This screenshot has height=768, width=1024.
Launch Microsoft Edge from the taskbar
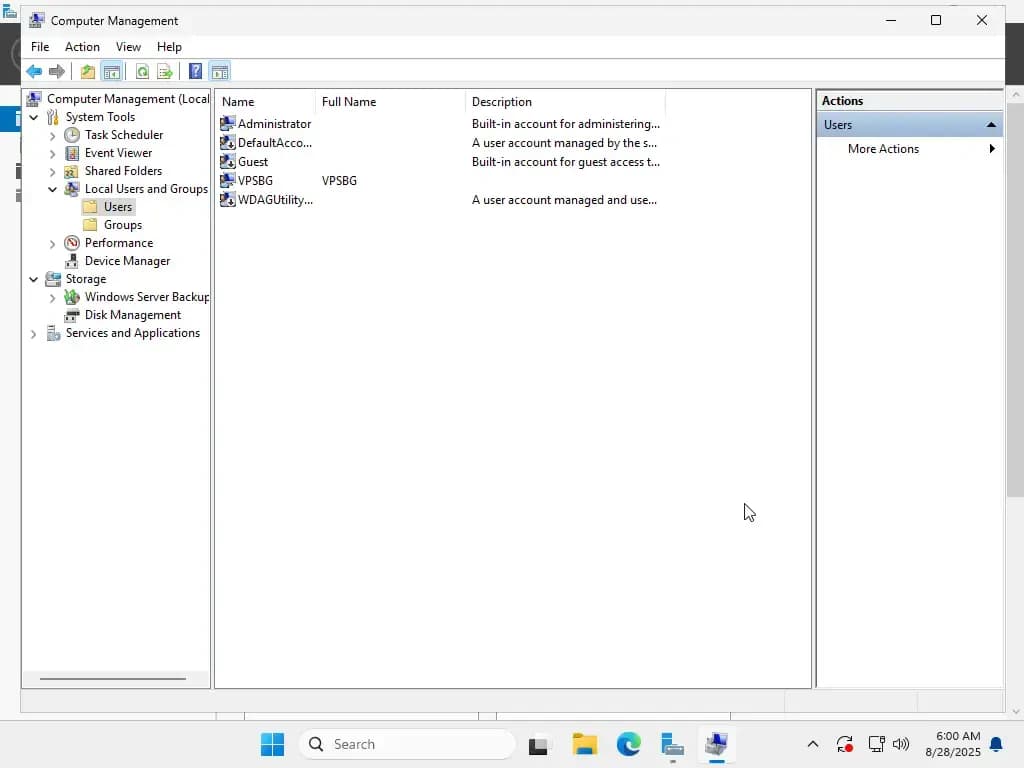point(628,744)
